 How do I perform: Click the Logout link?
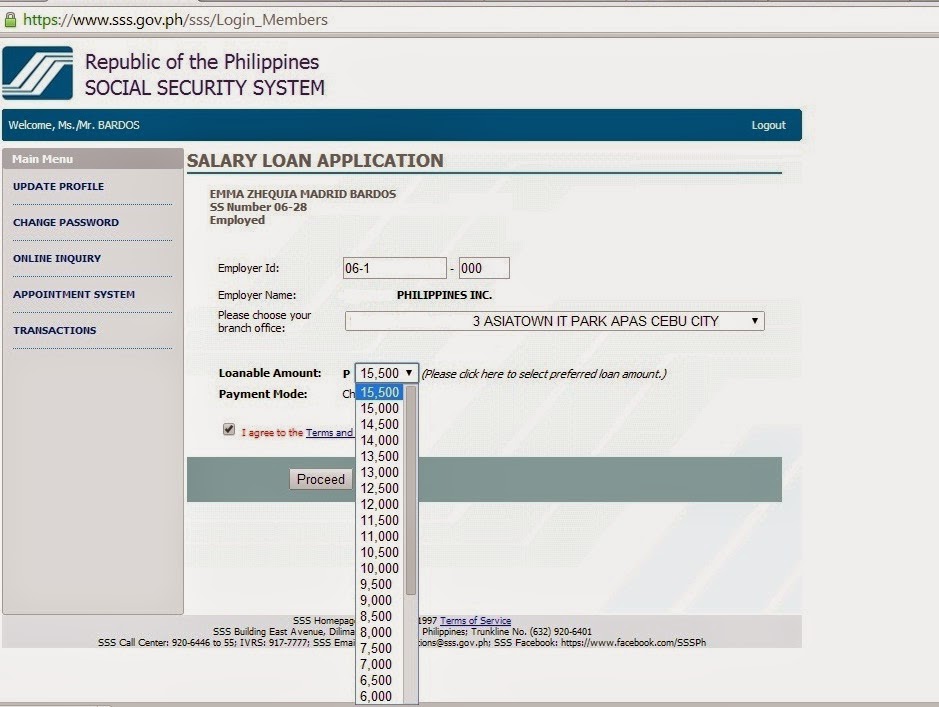point(768,125)
